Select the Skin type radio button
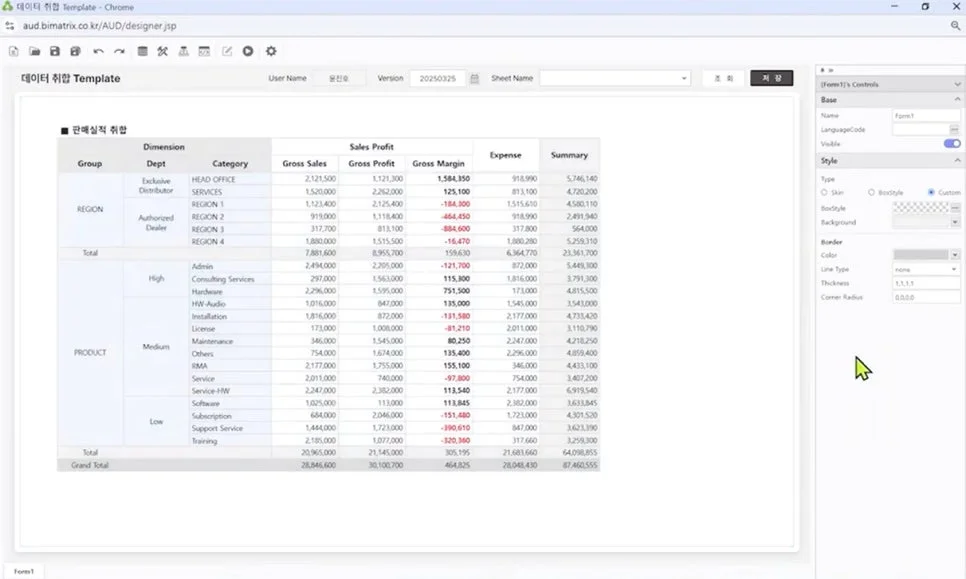The width and height of the screenshot is (966, 579). click(824, 192)
